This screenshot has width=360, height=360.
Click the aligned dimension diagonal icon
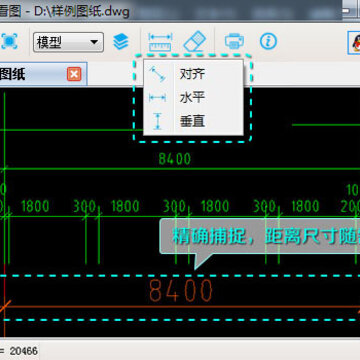(157, 74)
